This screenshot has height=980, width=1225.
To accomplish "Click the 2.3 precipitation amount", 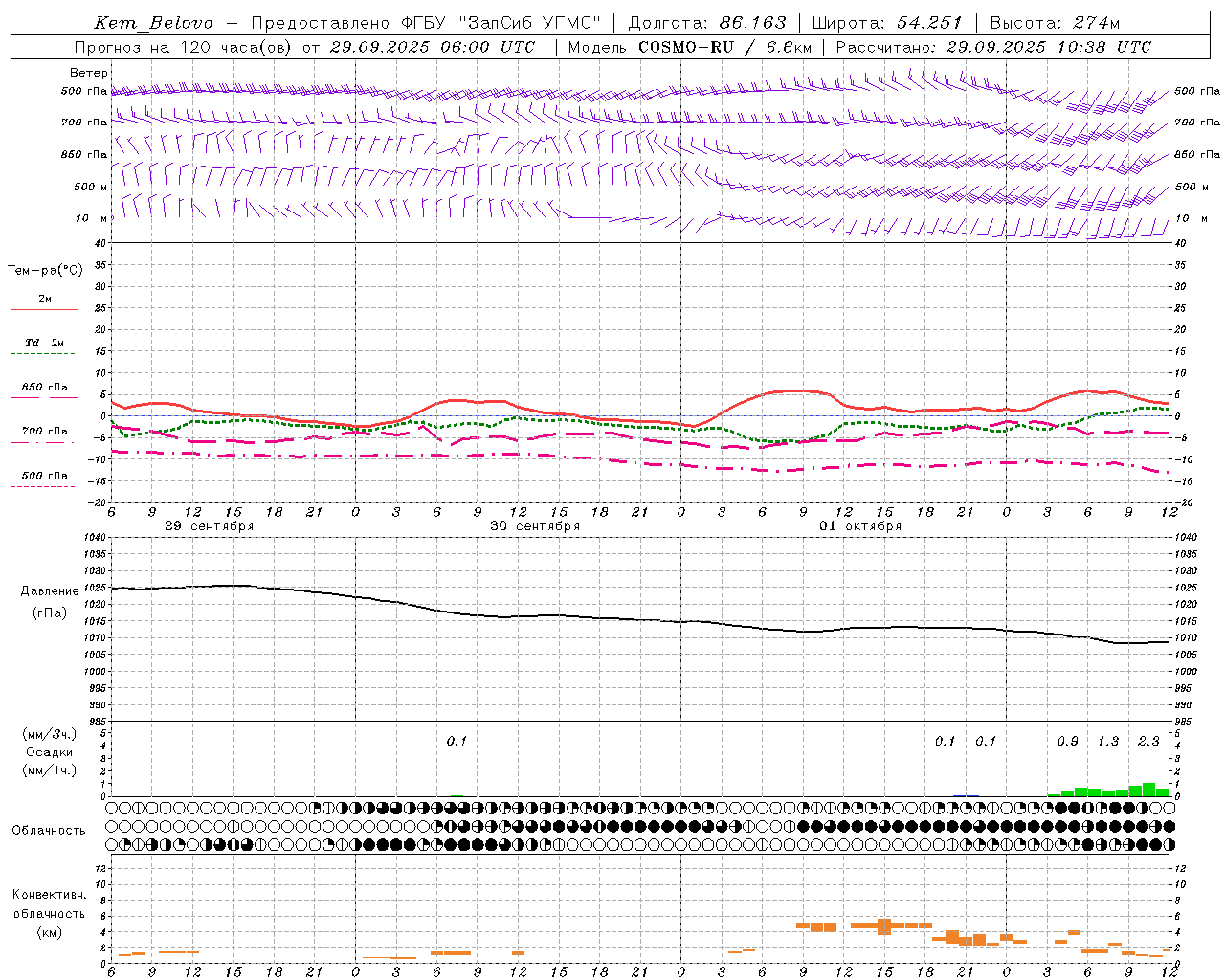I will click(1148, 742).
